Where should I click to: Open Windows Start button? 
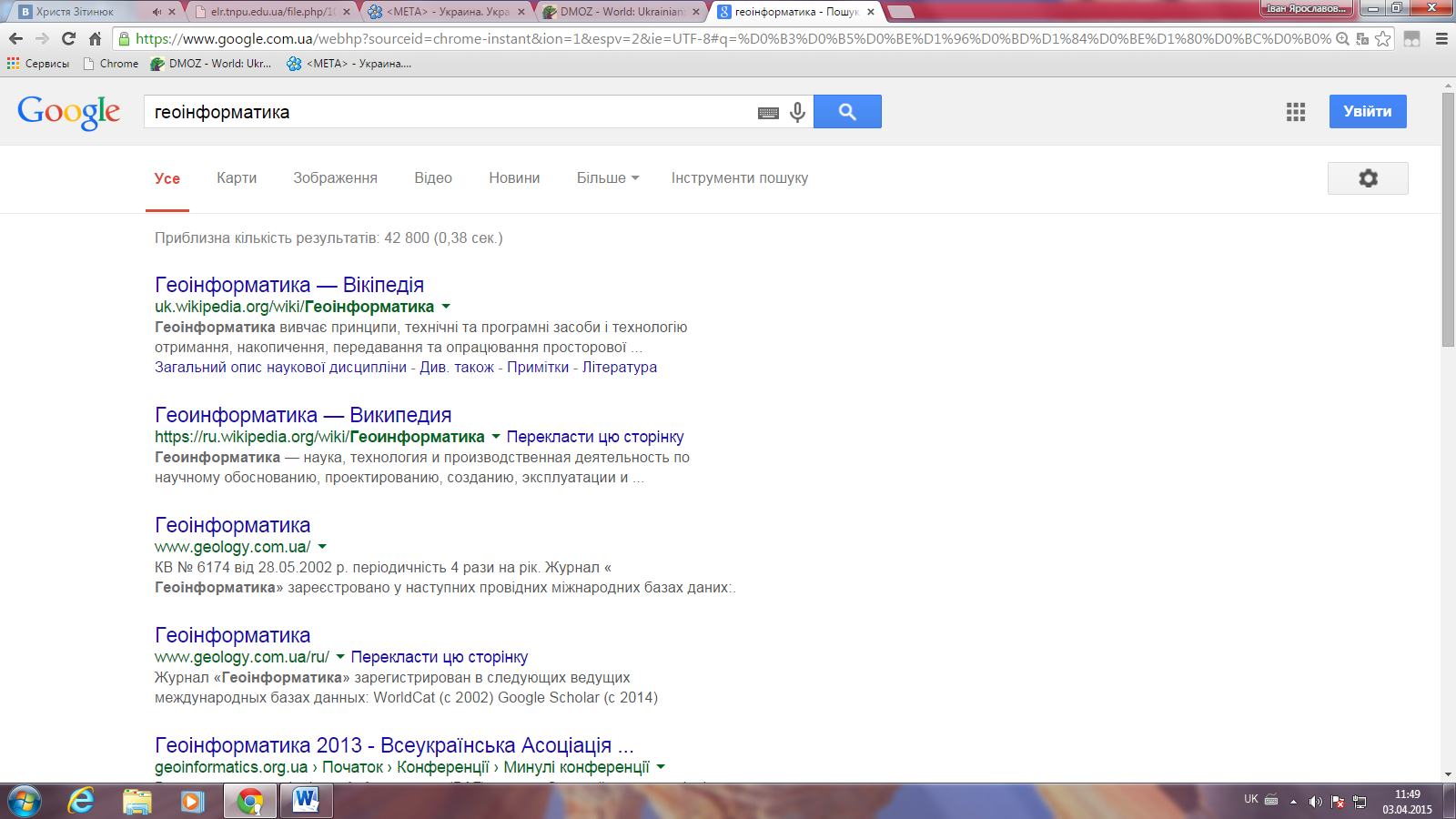point(25,801)
